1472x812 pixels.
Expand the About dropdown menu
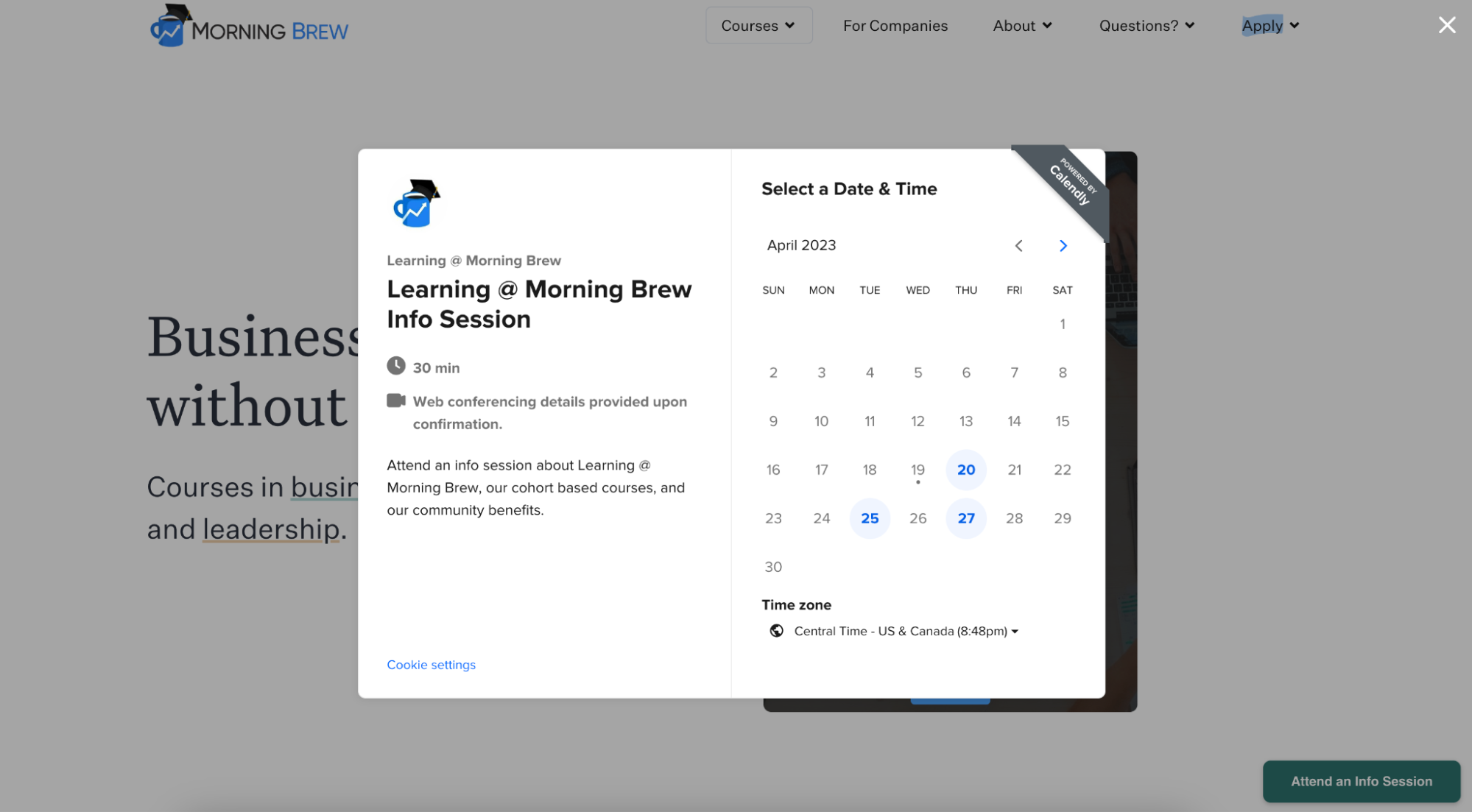click(1022, 26)
